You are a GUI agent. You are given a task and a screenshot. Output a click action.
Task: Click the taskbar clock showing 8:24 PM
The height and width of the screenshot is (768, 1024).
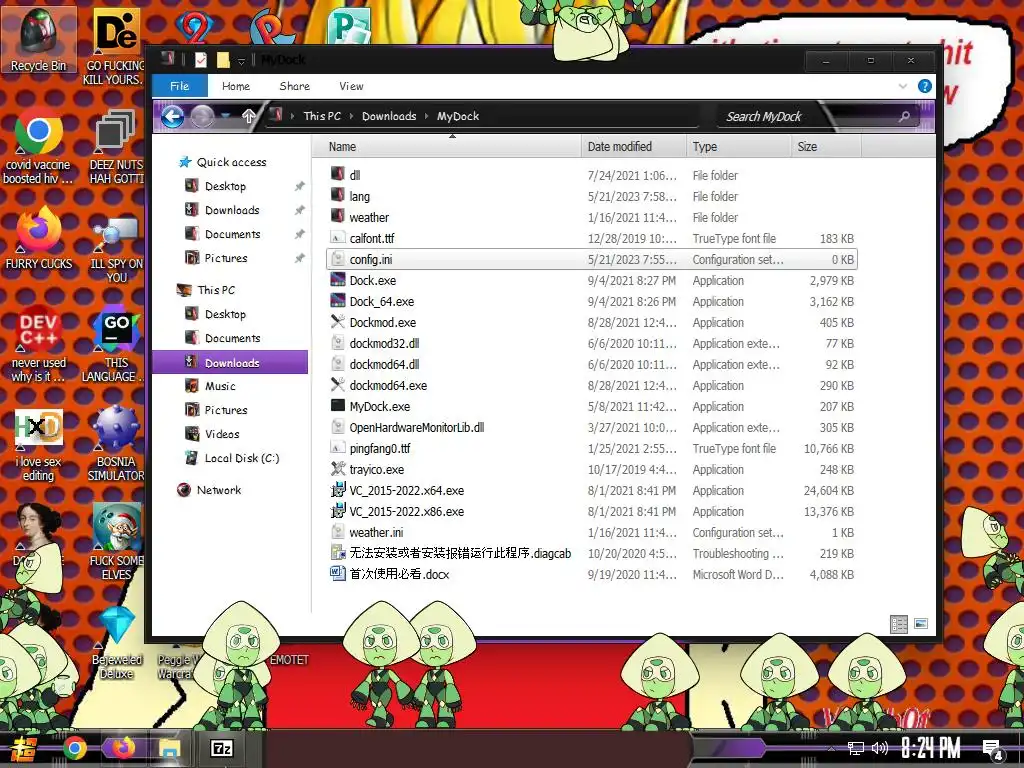click(931, 748)
